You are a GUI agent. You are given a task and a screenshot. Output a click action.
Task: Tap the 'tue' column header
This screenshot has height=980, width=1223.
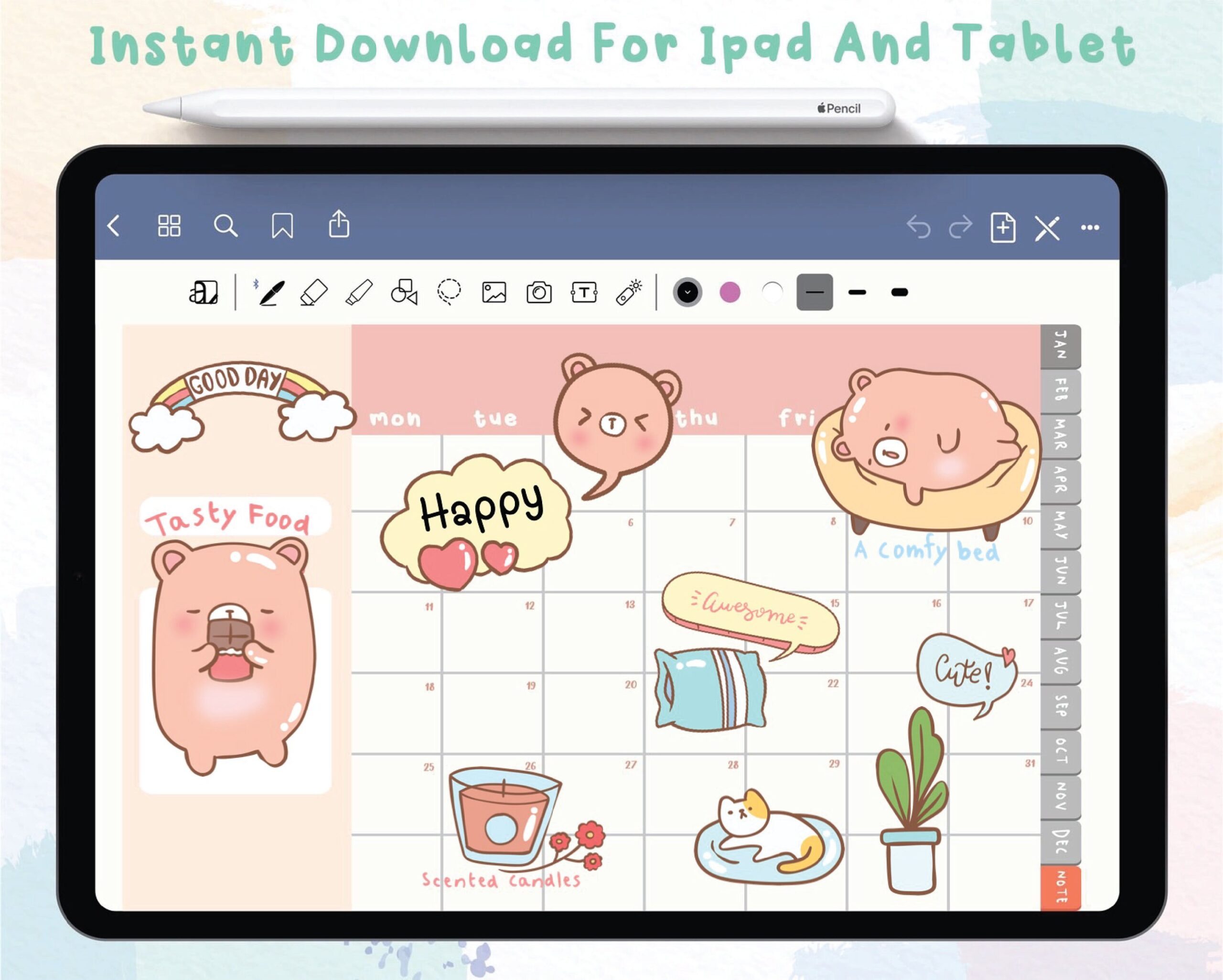[x=495, y=418]
